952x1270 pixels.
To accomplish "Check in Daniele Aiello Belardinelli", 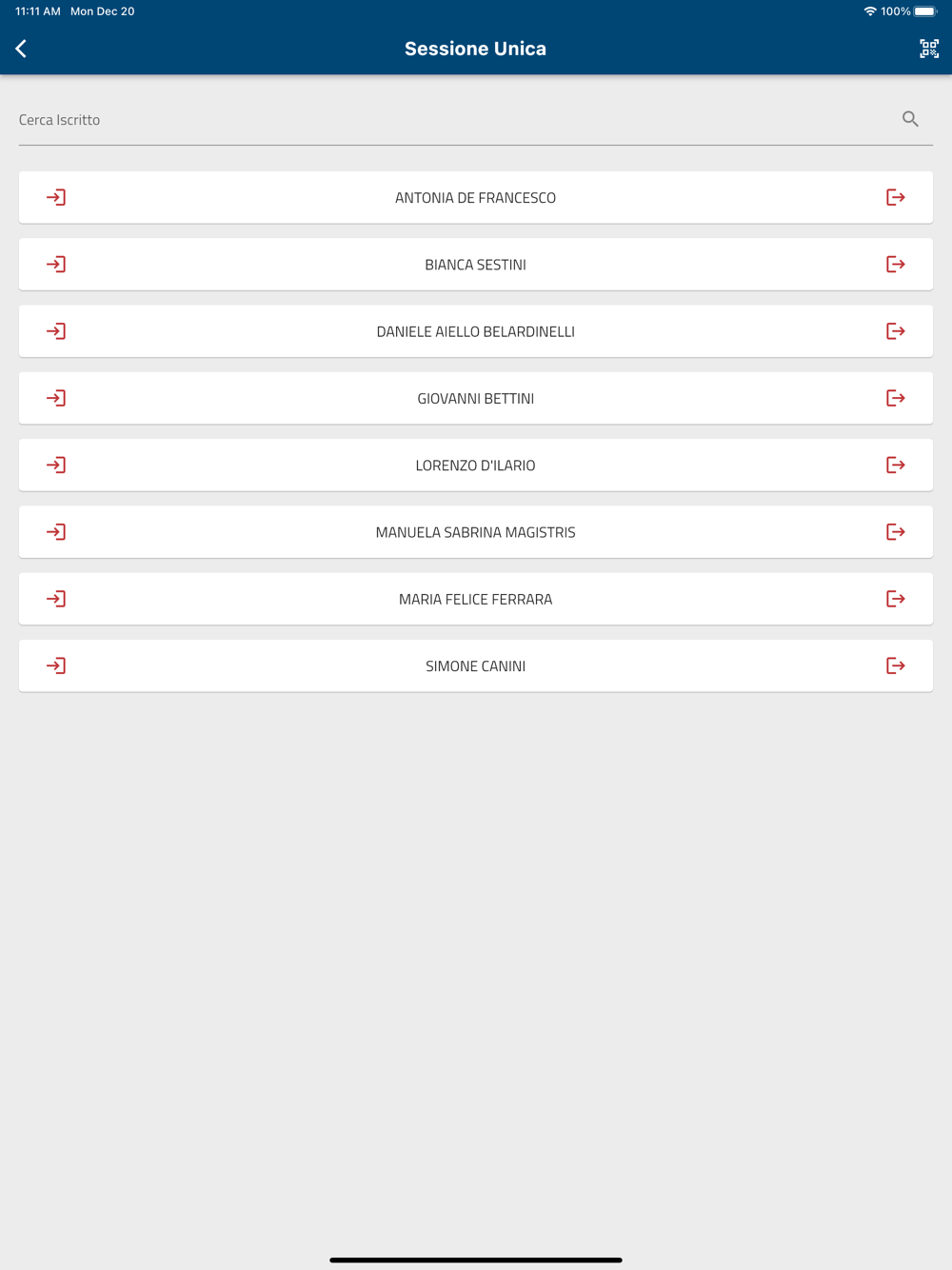I will (x=56, y=331).
